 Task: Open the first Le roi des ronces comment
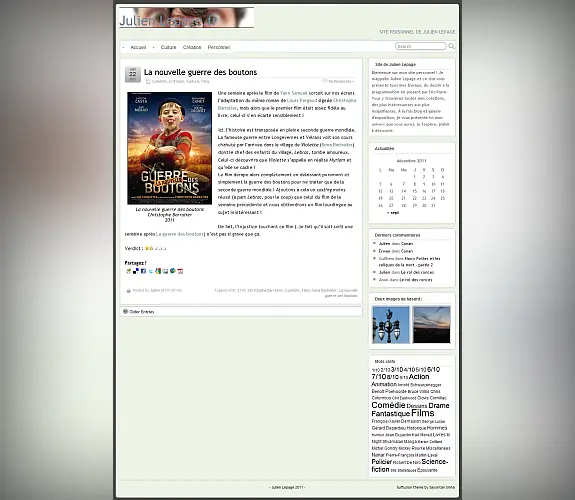pos(417,272)
